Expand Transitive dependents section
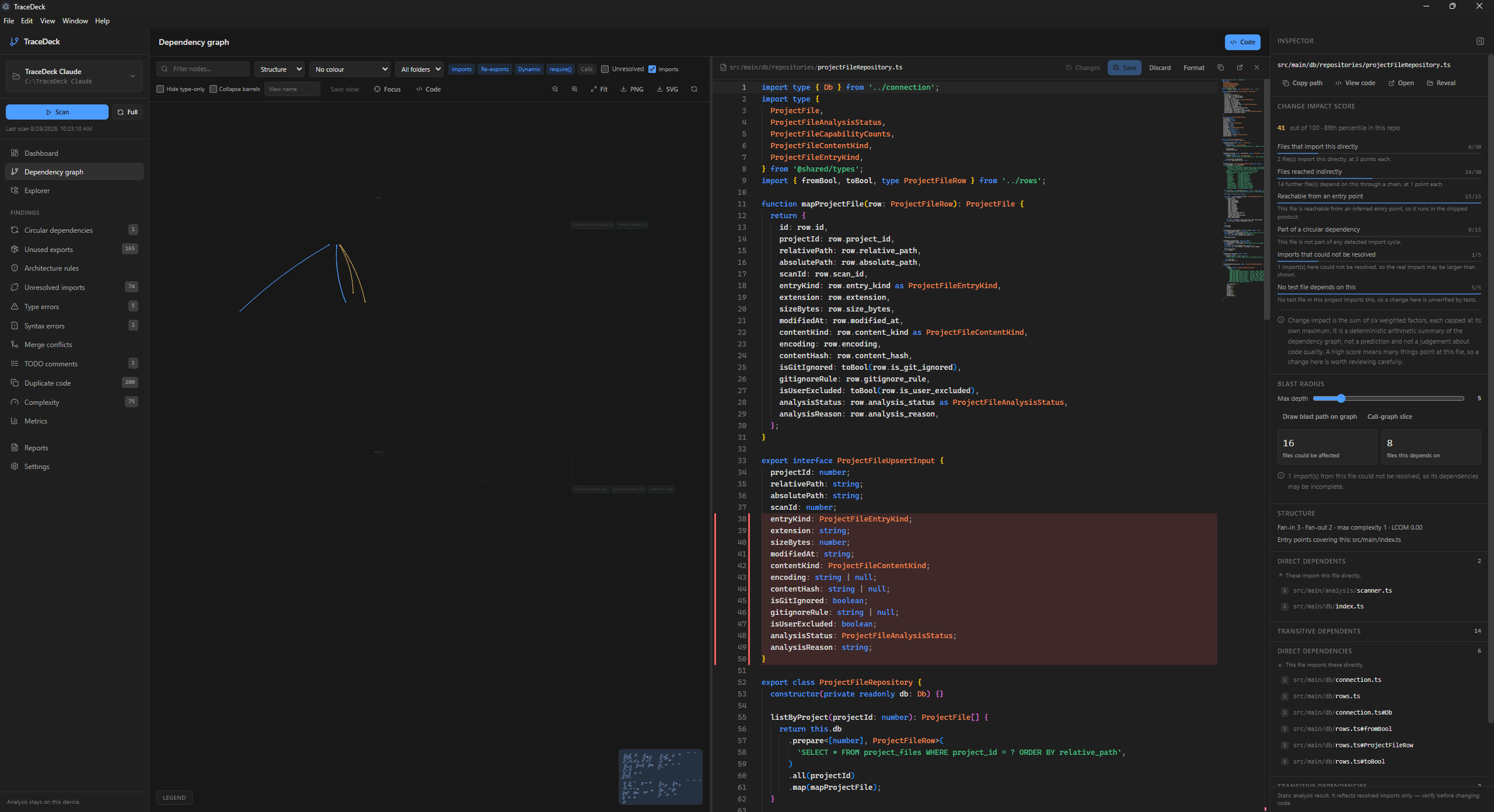1494x812 pixels. click(1378, 631)
